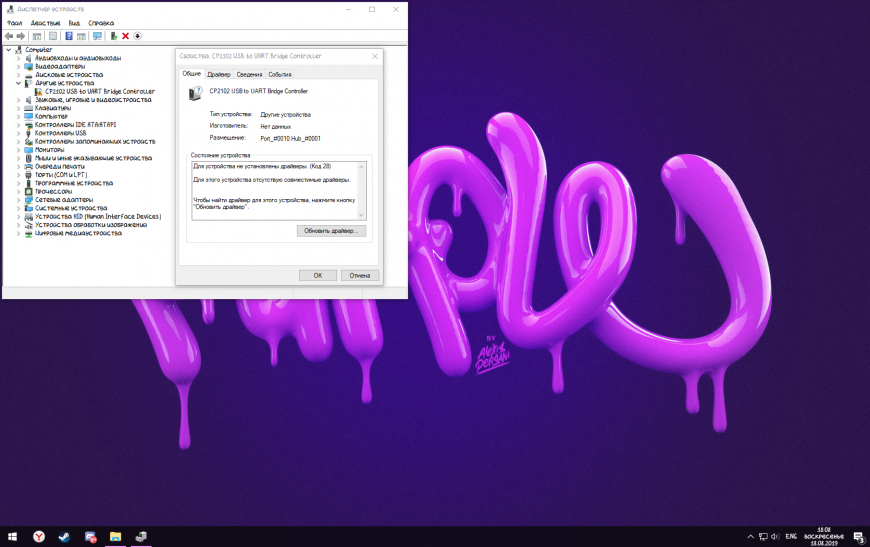
Task: Open the Справка menu
Action: click(101, 23)
